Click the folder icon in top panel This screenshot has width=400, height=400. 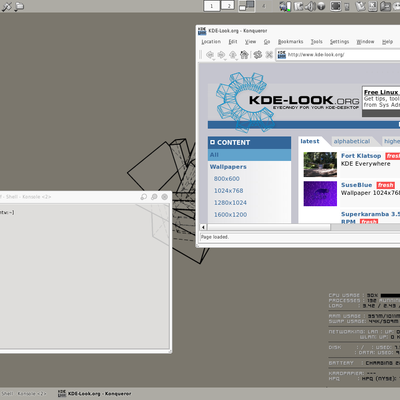click(x=385, y=6)
